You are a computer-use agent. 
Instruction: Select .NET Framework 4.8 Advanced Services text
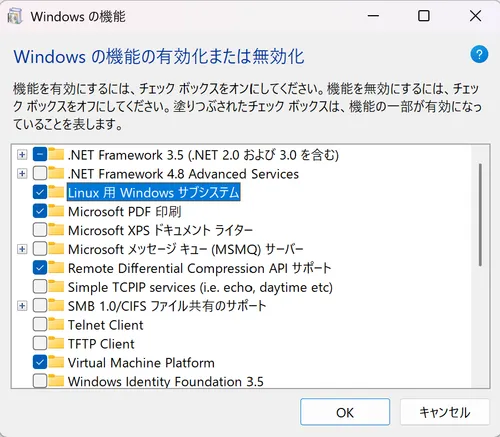pyautogui.click(x=183, y=174)
